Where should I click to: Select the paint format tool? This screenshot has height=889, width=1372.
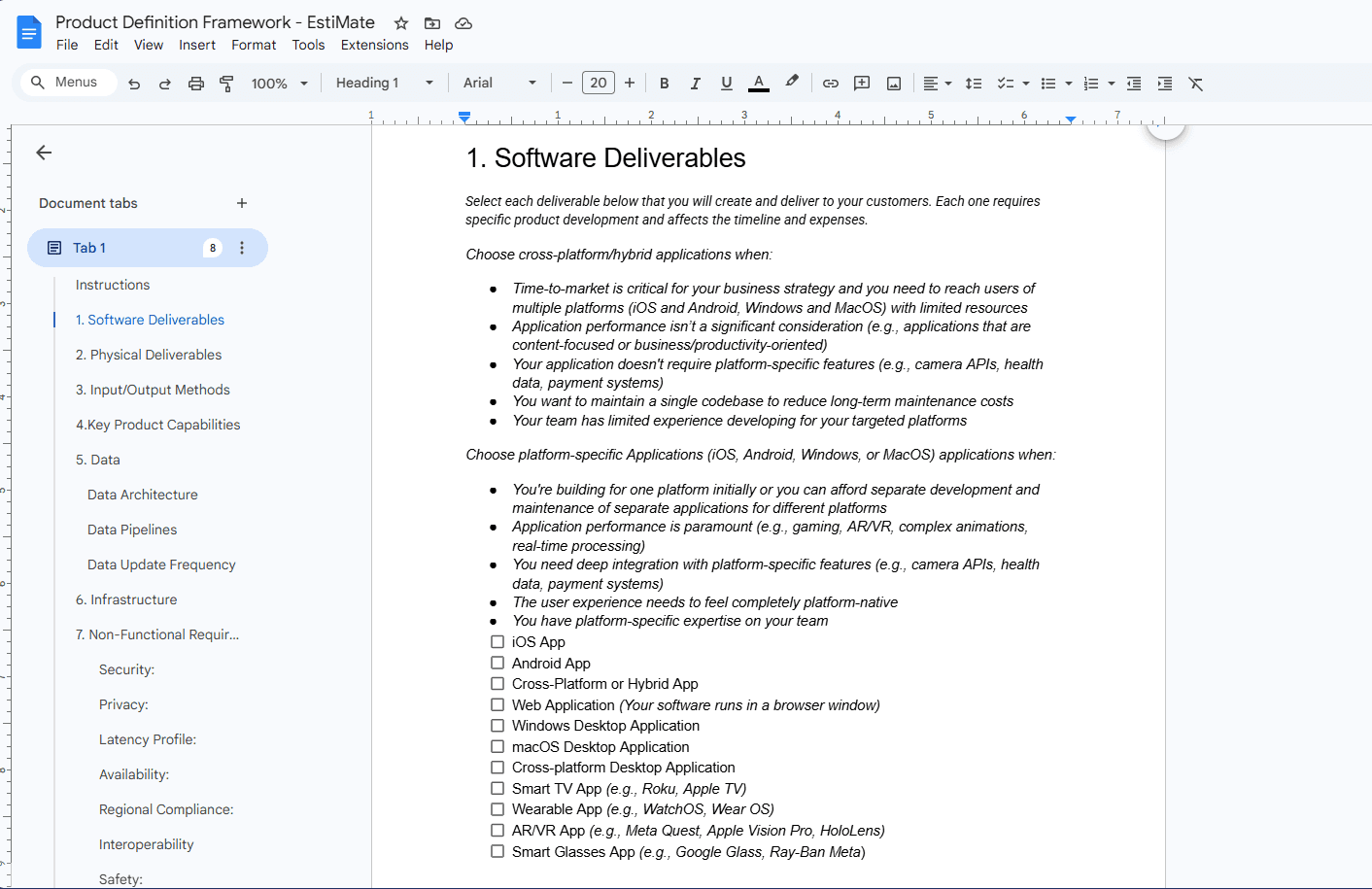point(226,84)
